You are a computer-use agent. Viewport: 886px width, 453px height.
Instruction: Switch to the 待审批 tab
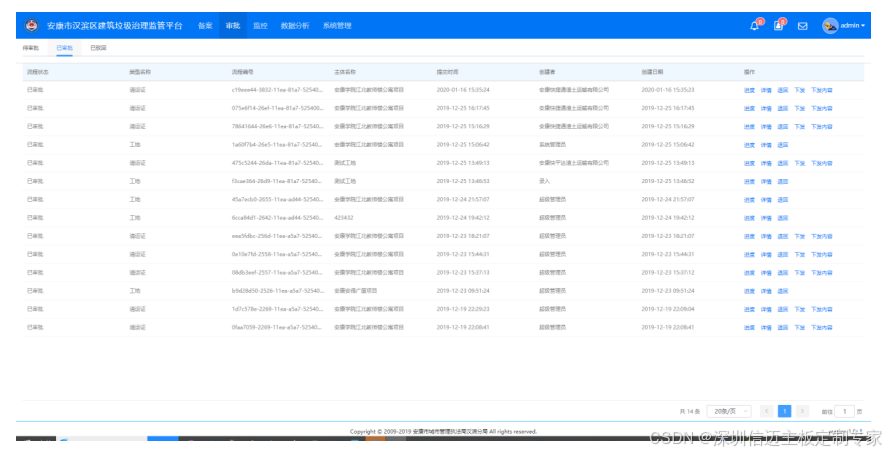(31, 48)
